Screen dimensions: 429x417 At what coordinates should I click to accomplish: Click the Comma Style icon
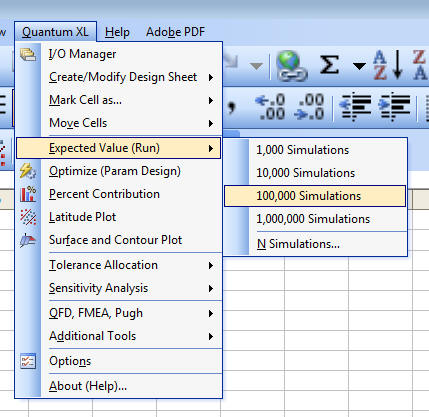tap(232, 107)
